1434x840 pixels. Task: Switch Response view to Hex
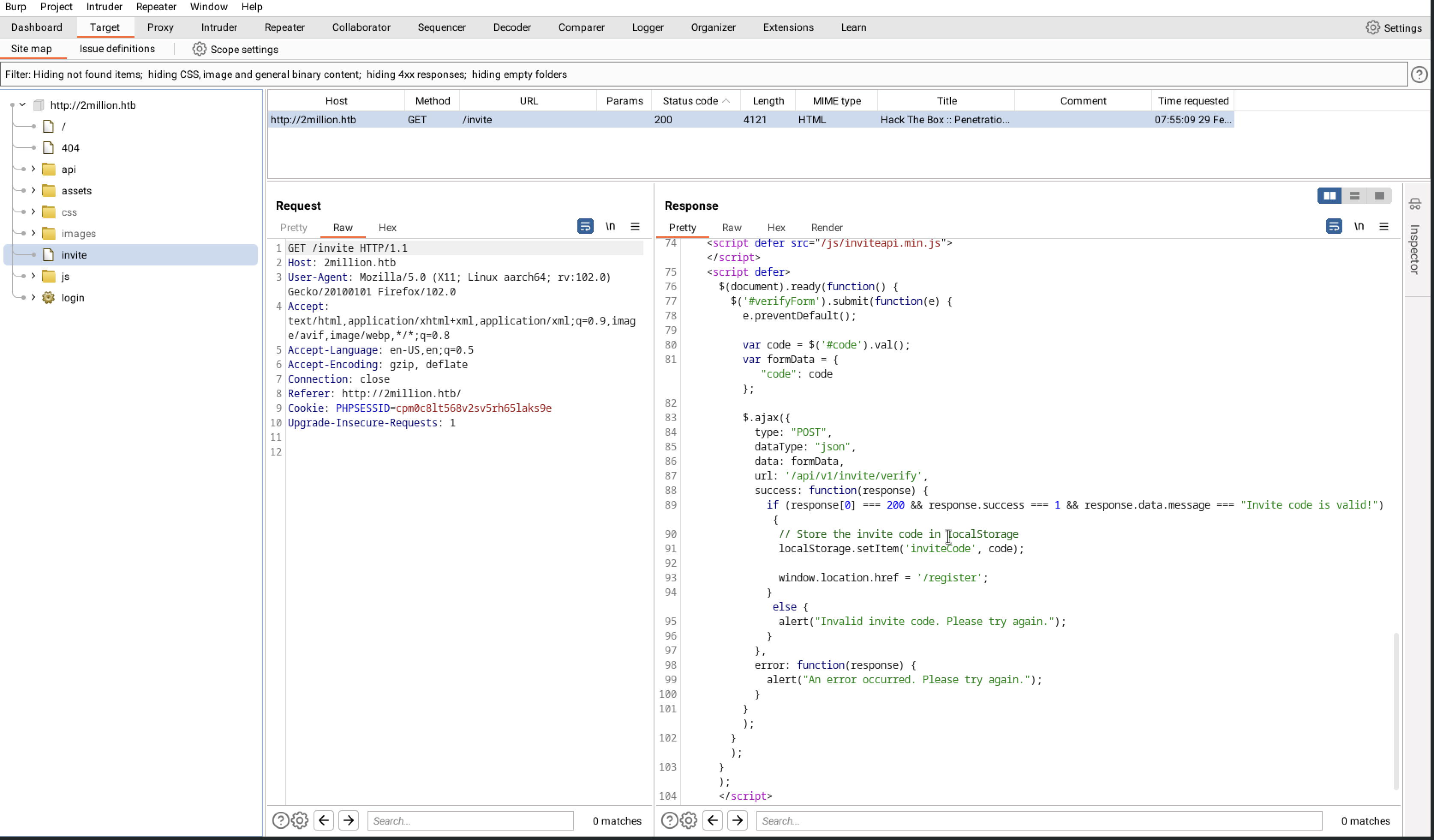(776, 227)
